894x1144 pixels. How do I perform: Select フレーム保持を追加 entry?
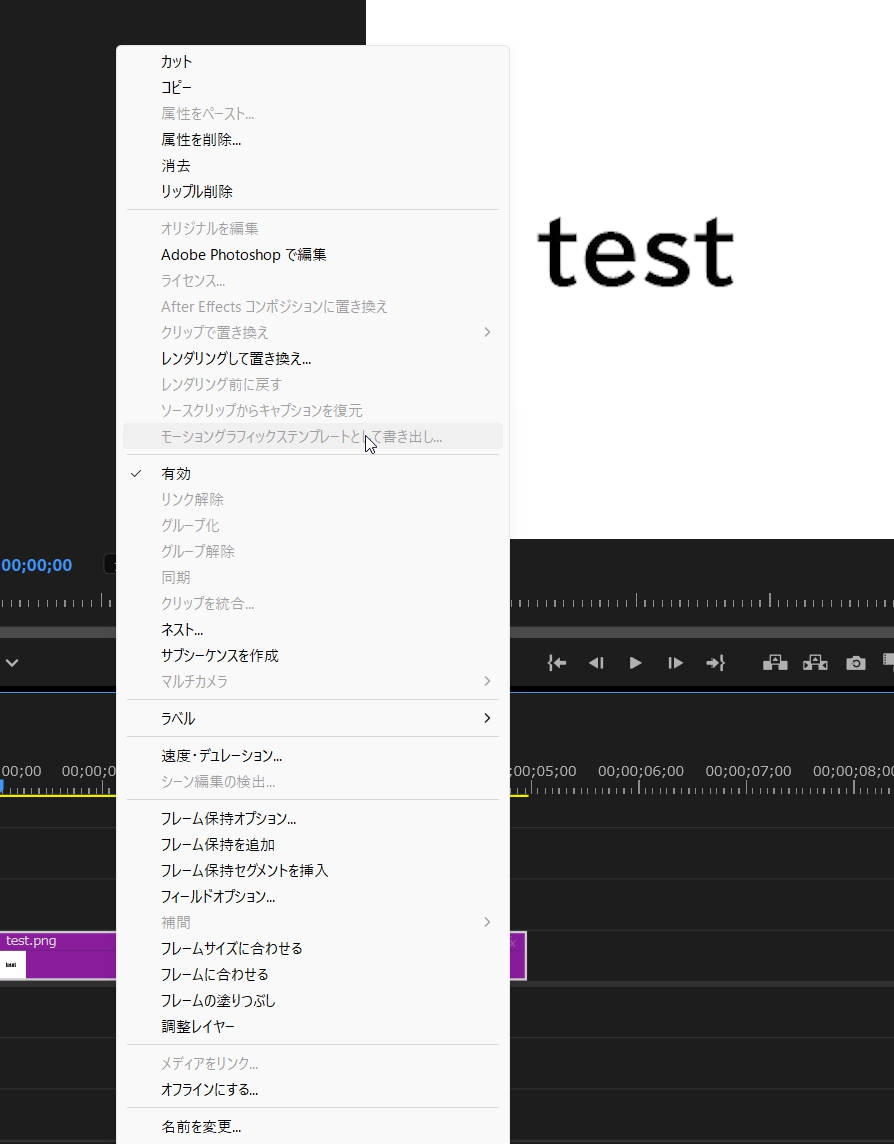coord(312,844)
